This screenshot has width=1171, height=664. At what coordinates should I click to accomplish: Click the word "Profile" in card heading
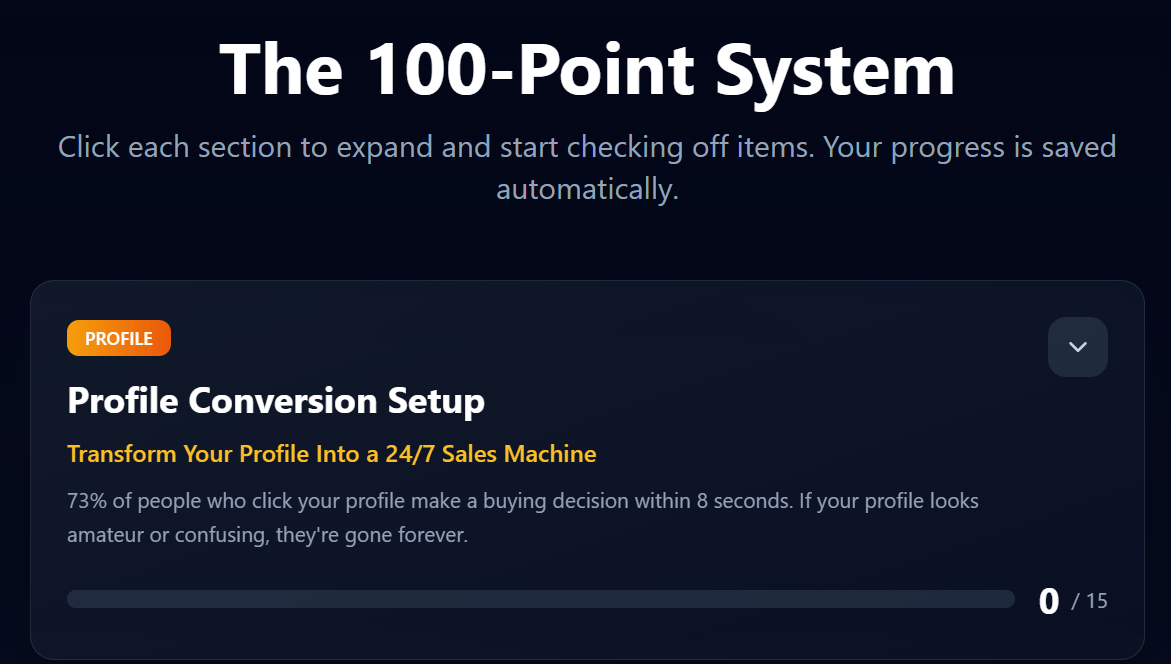123,401
